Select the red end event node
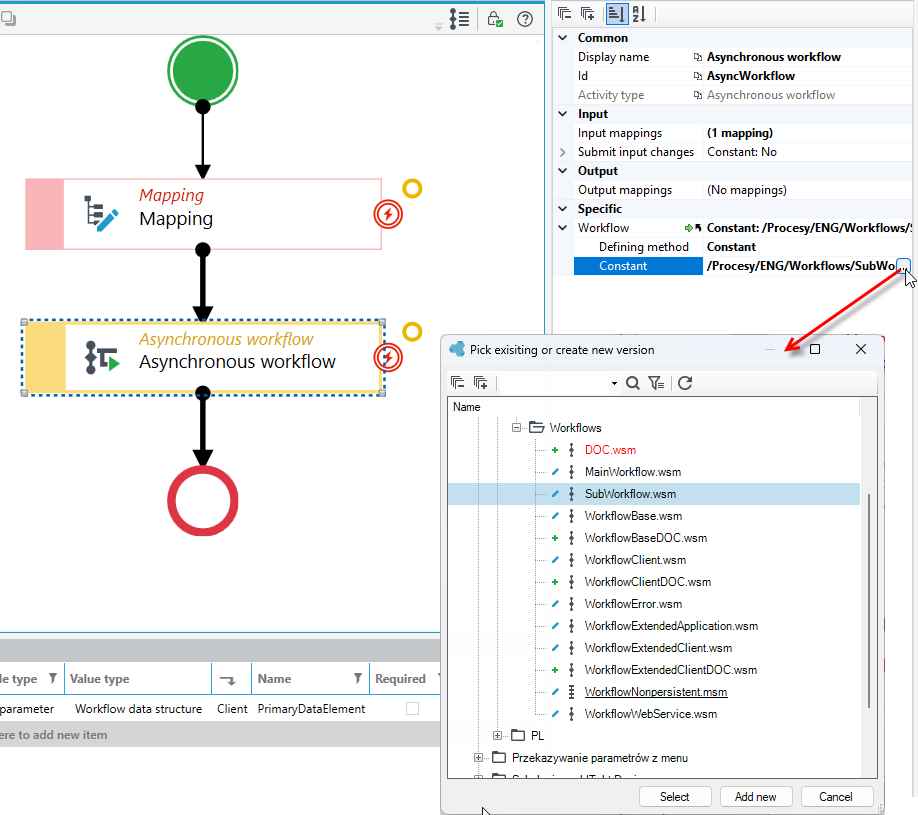 tap(203, 501)
